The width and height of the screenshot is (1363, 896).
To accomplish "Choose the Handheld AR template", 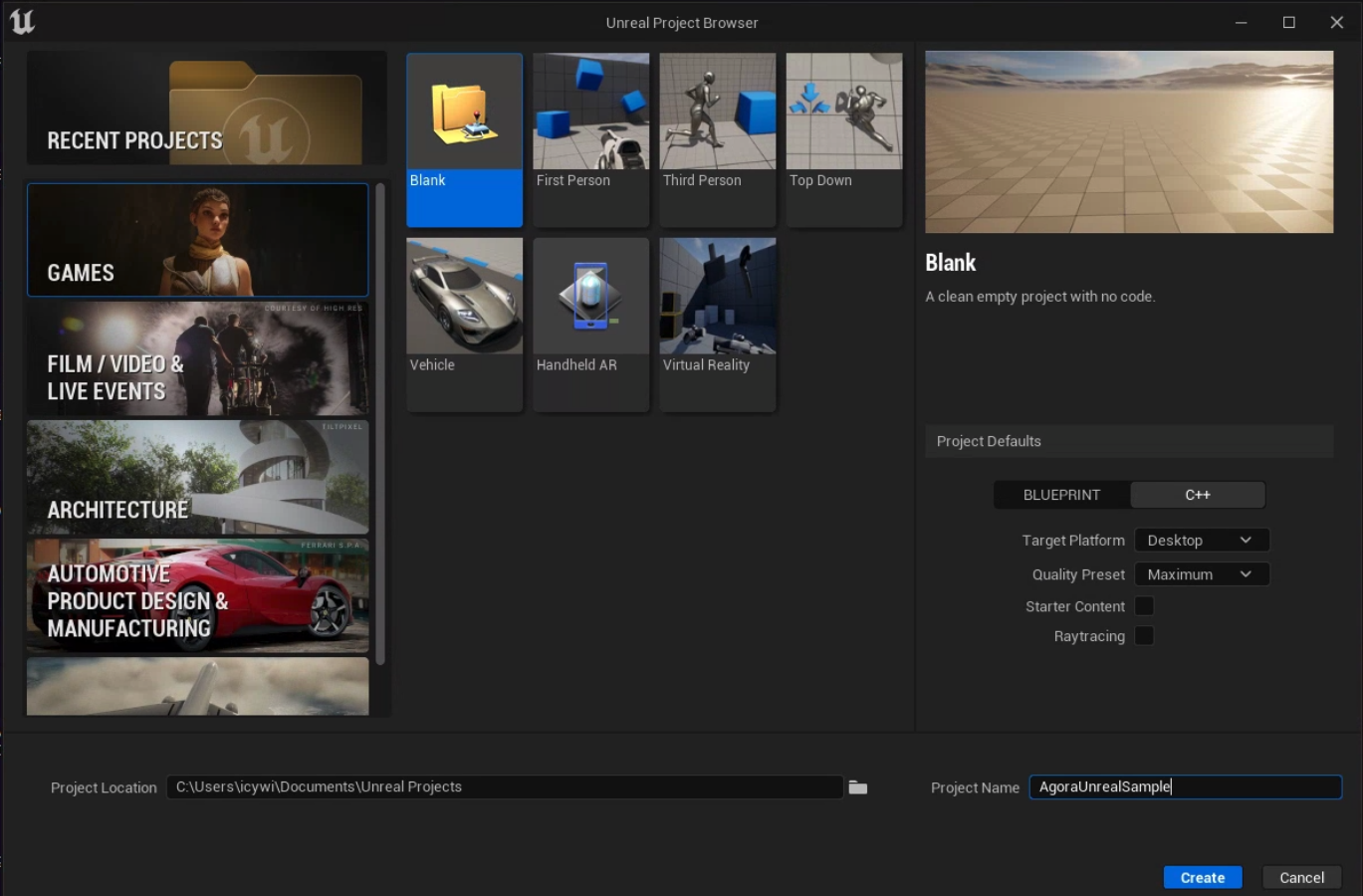I will (x=590, y=325).
